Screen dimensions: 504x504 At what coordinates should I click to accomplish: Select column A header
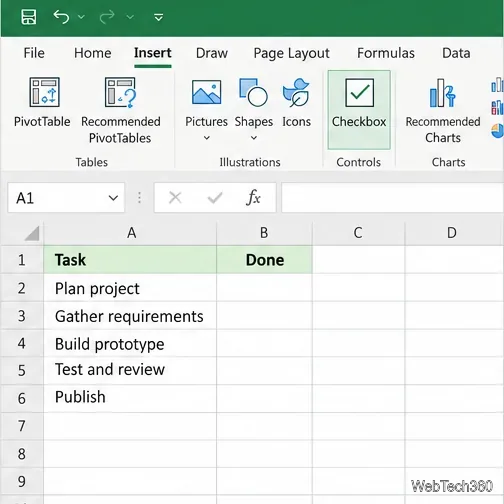[x=130, y=233]
